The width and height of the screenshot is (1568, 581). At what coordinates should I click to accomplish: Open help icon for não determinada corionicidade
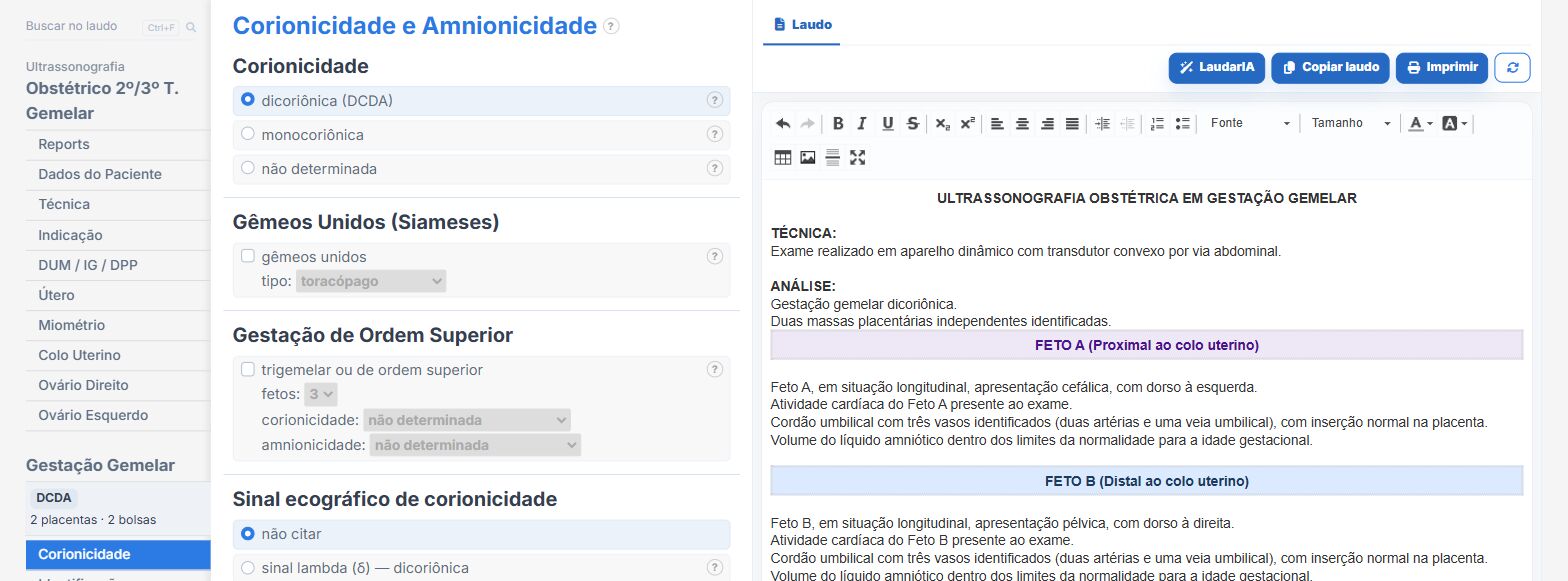[714, 168]
